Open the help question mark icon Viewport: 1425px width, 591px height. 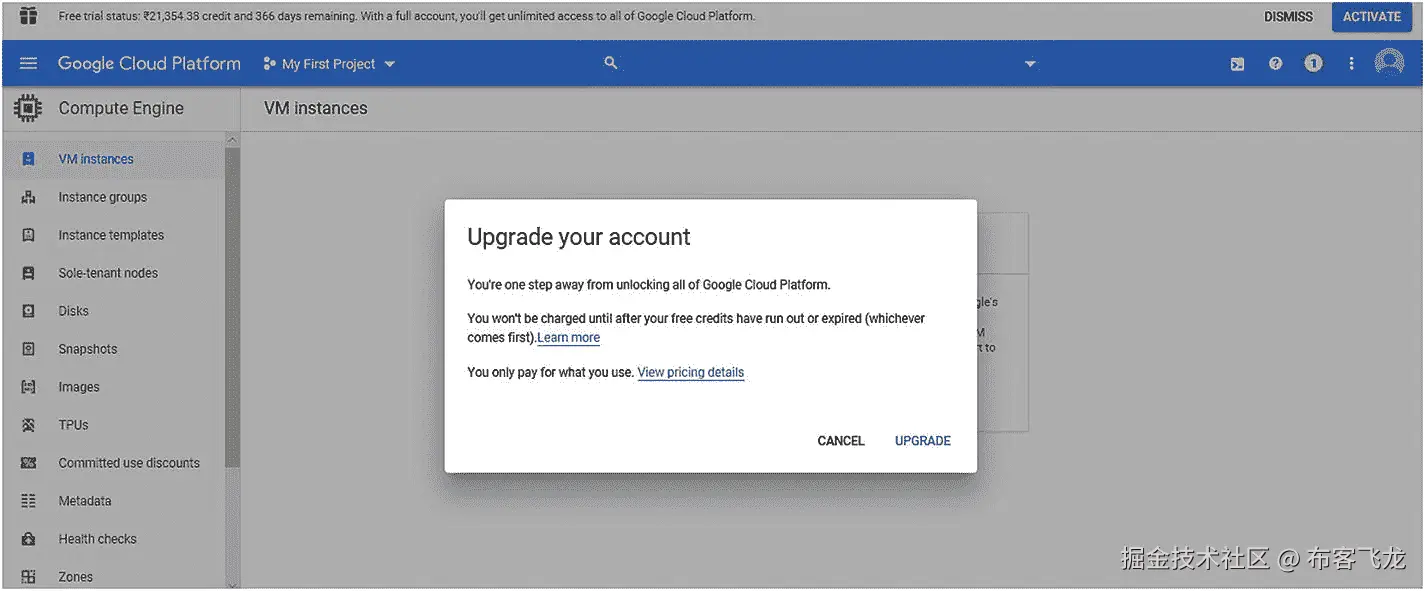point(1275,63)
